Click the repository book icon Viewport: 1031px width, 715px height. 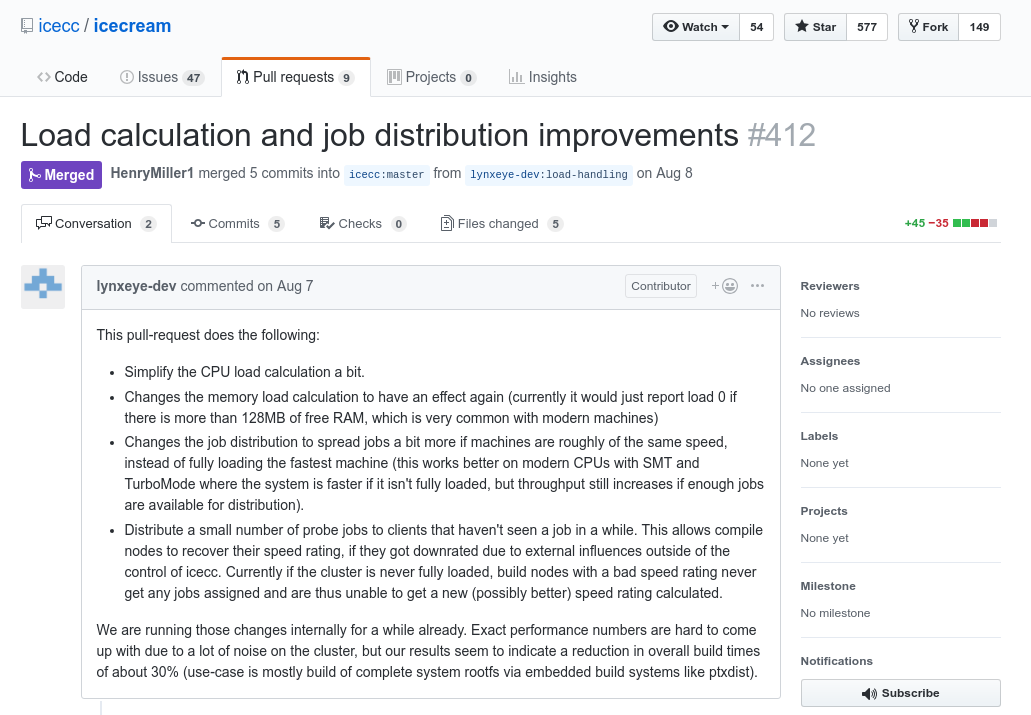click(x=27, y=26)
